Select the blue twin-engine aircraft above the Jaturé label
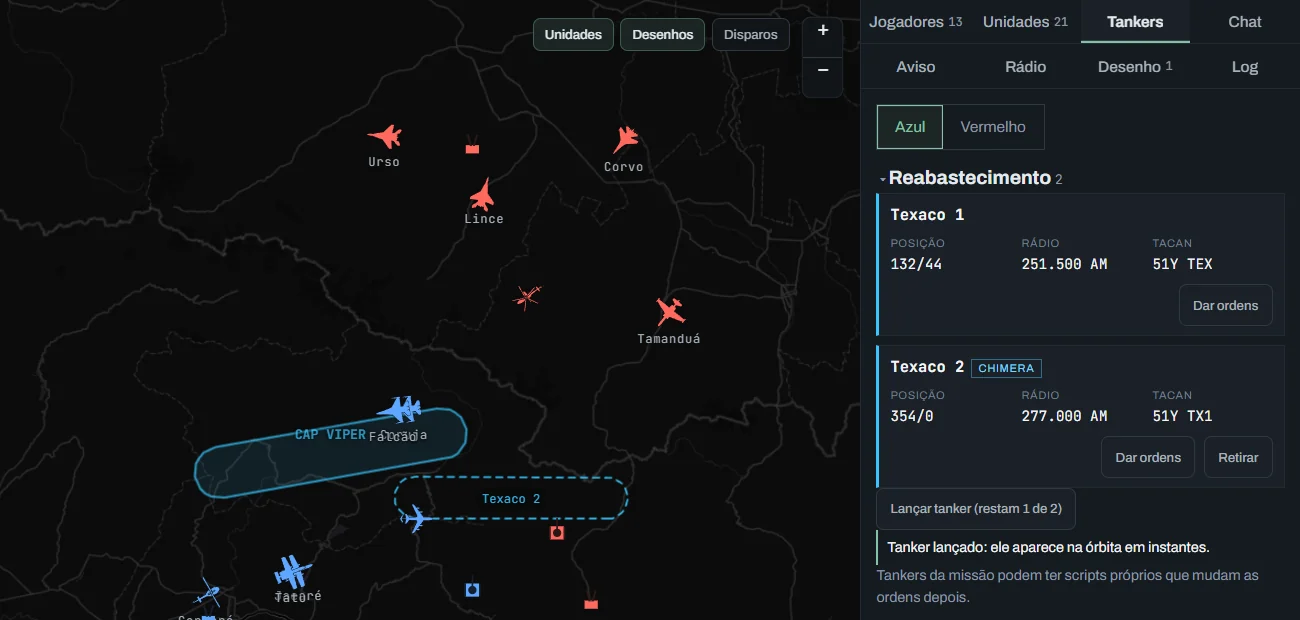This screenshot has height=620, width=1300. pyautogui.click(x=292, y=572)
